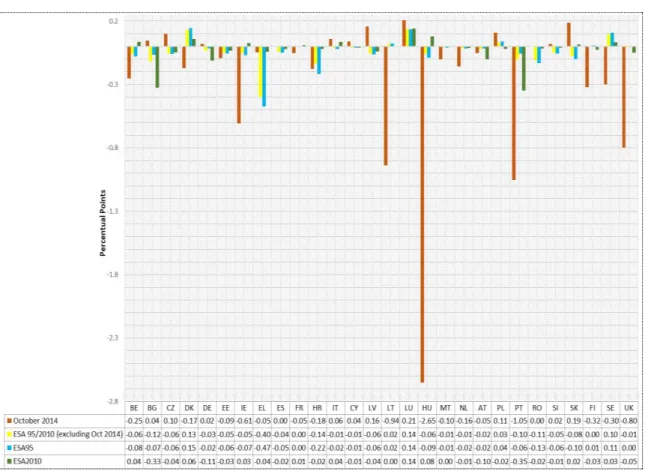Click the LU column header
This screenshot has height=471, width=648.
coord(409,408)
